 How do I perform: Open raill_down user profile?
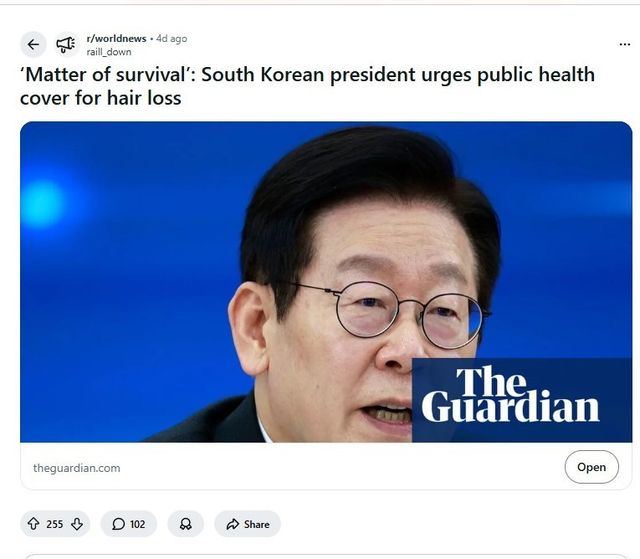click(x=109, y=52)
